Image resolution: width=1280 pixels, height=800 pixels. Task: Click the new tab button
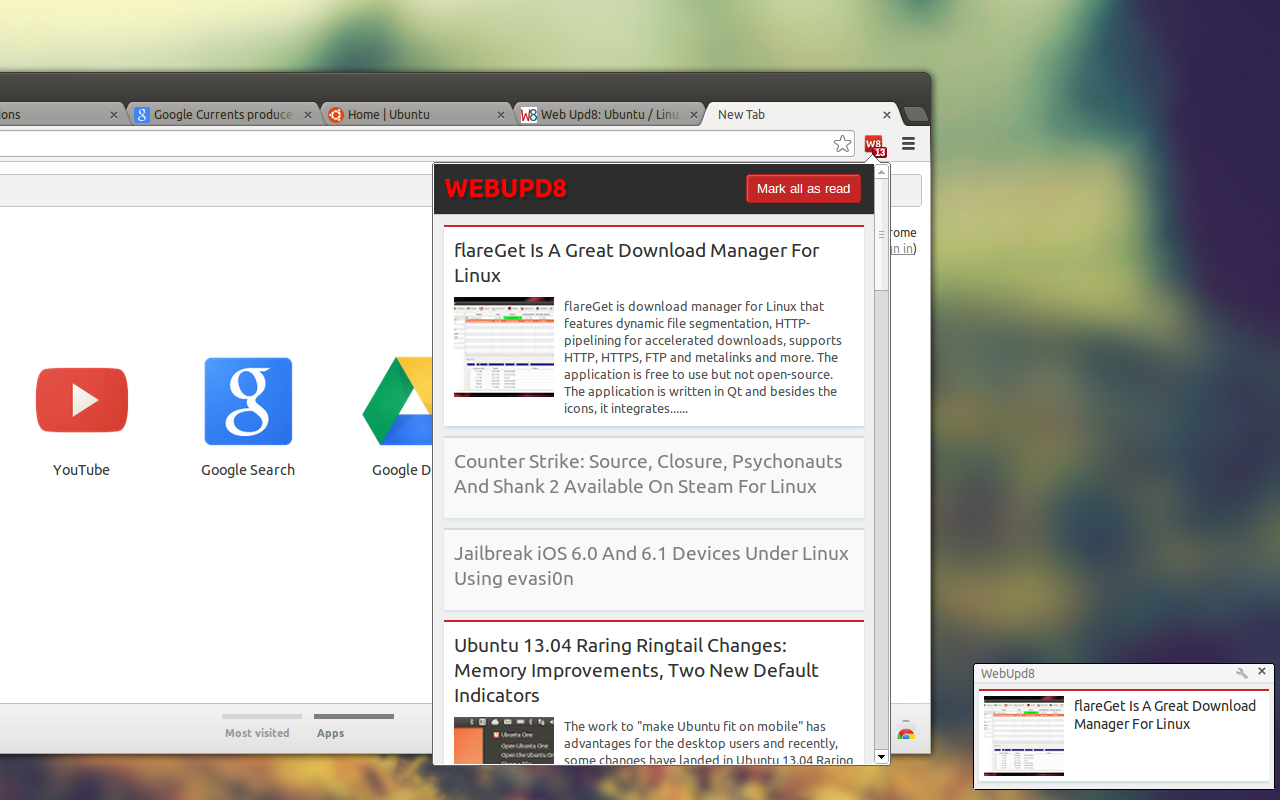tap(915, 114)
